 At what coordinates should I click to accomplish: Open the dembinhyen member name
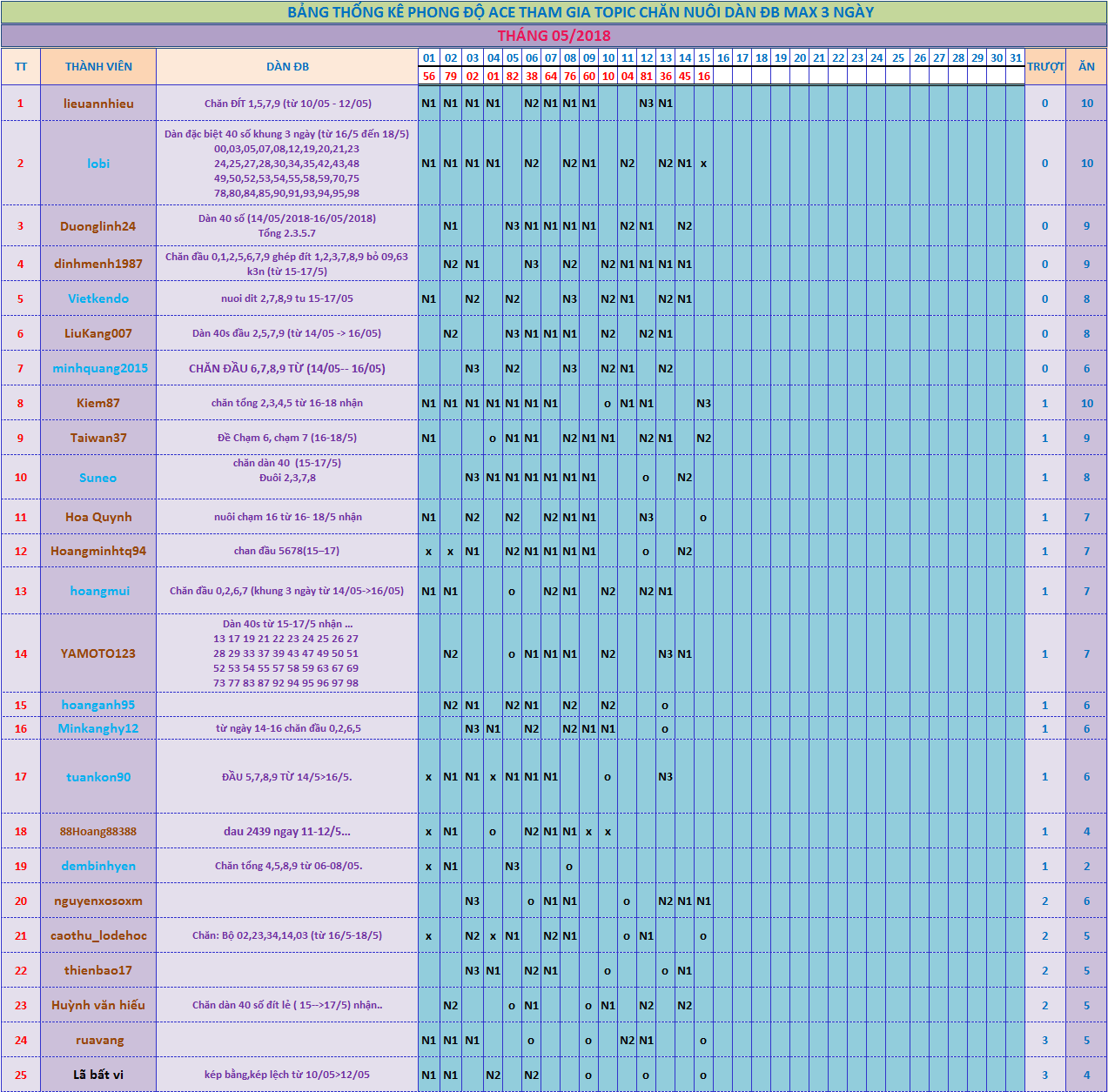point(98,866)
